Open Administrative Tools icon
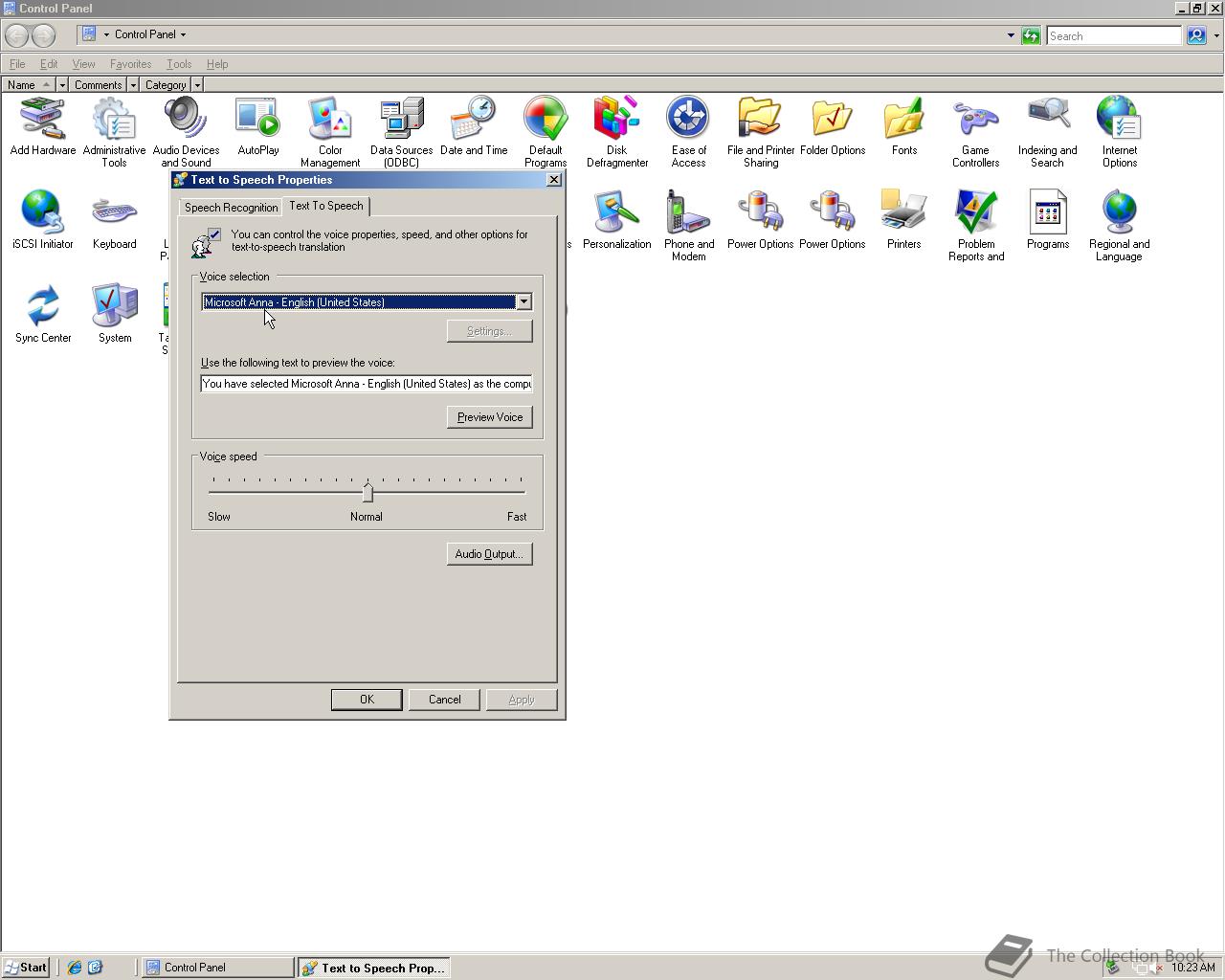Viewport: 1225px width, 980px height. [114, 132]
